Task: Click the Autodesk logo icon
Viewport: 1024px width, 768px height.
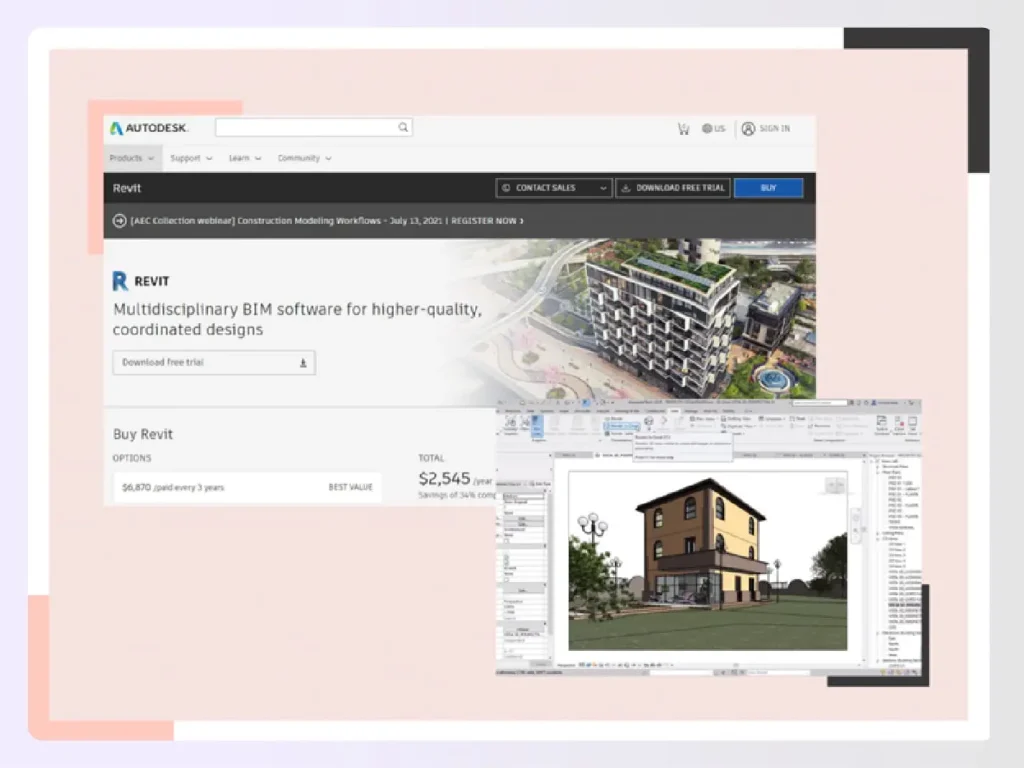Action: click(116, 128)
